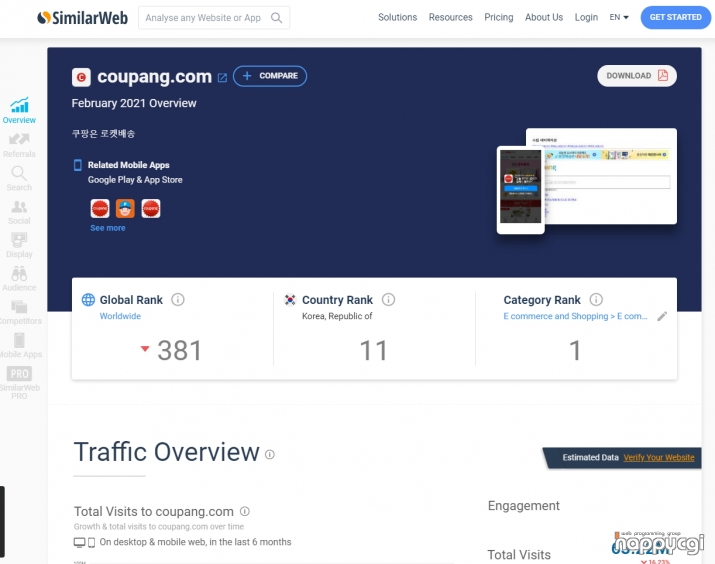Click the Global Rank value 381
Image resolution: width=715 pixels, height=564 pixels.
(x=179, y=351)
